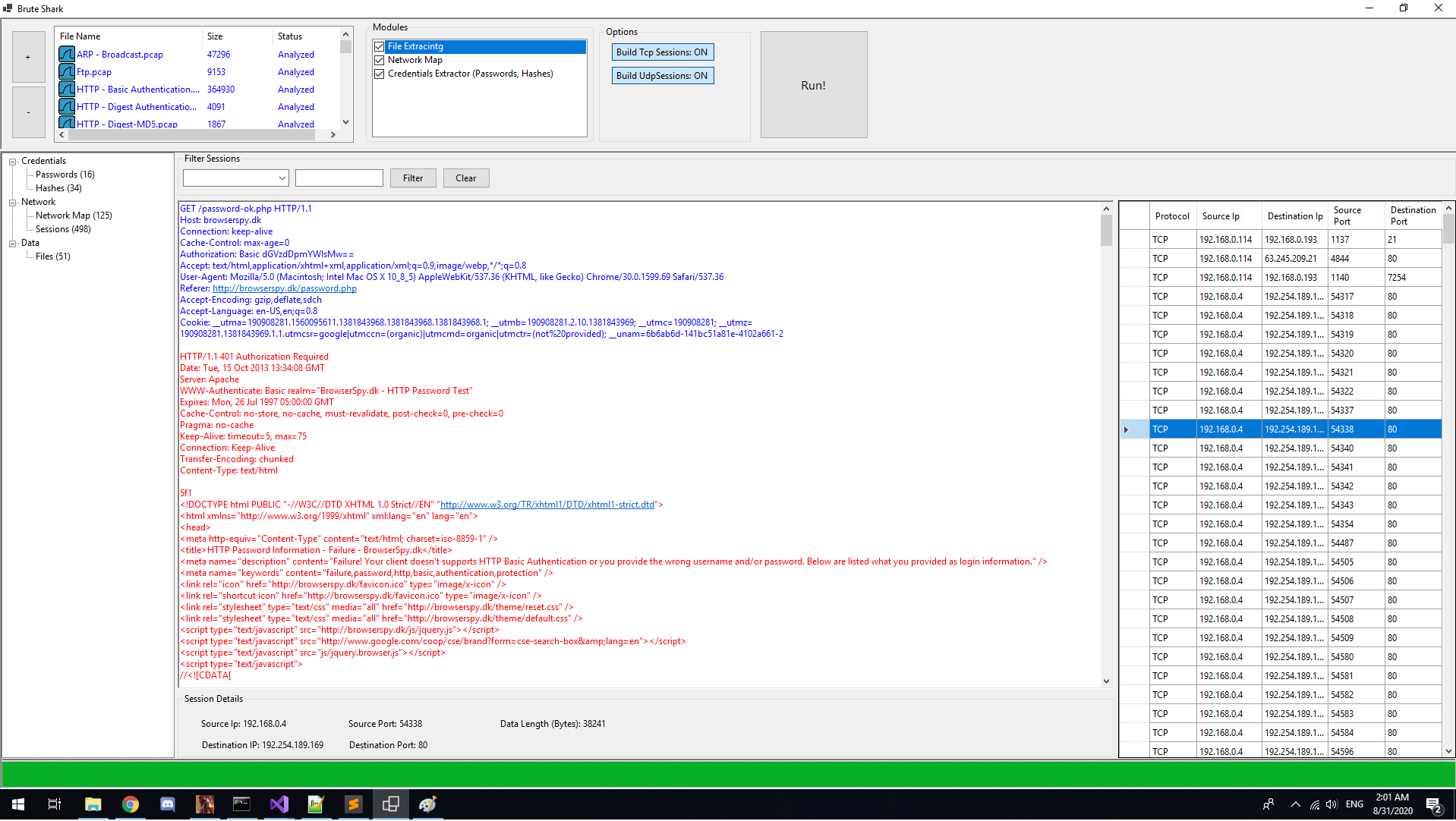Click the Status column header in file list
The image size is (1456, 821).
[x=305, y=36]
